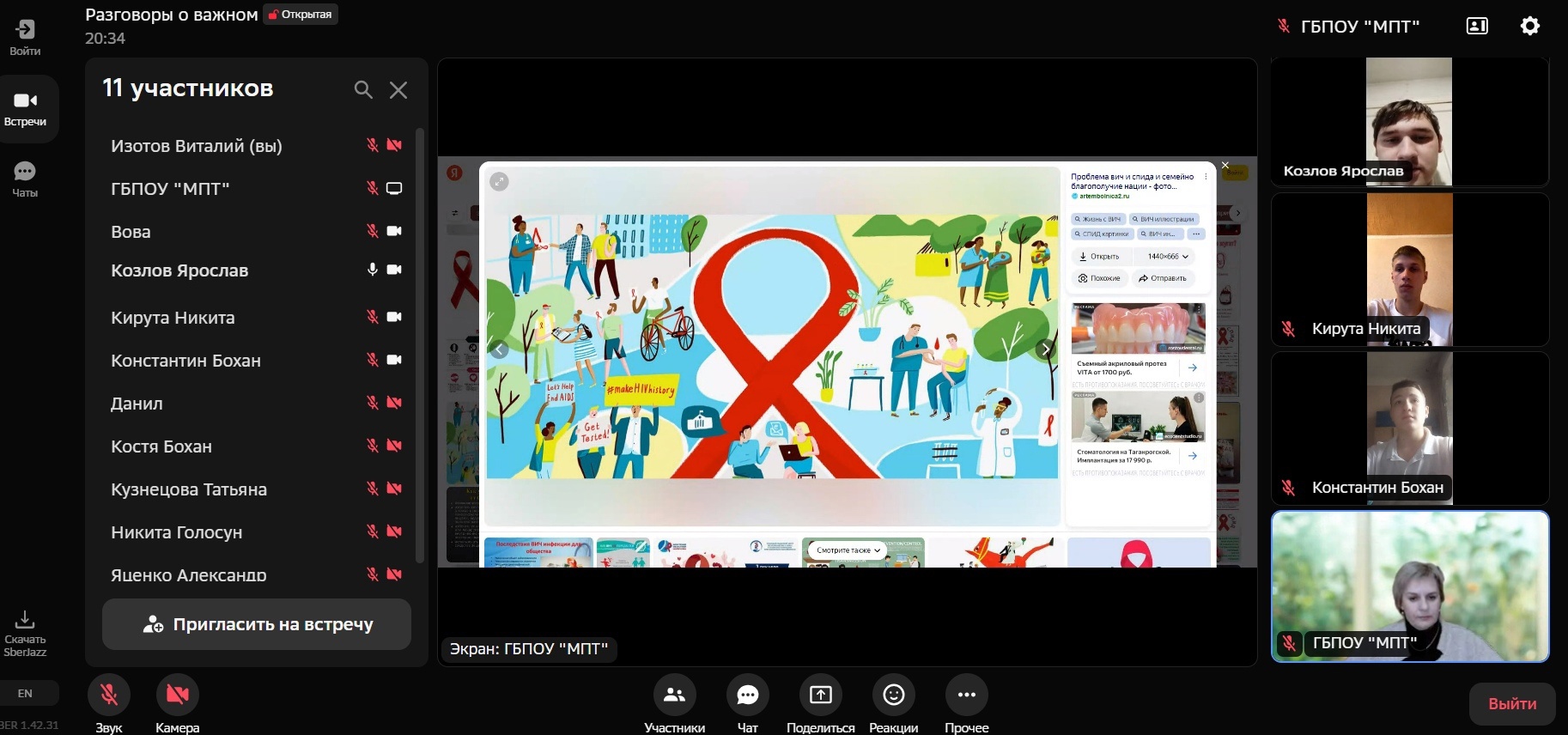Viewport: 1568px width, 735px height.
Task: Search participants with the magnifier icon
Action: tap(363, 89)
